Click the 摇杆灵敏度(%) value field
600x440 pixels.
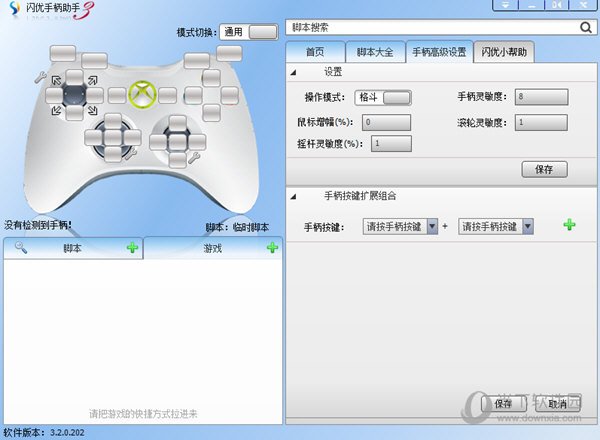click(391, 143)
